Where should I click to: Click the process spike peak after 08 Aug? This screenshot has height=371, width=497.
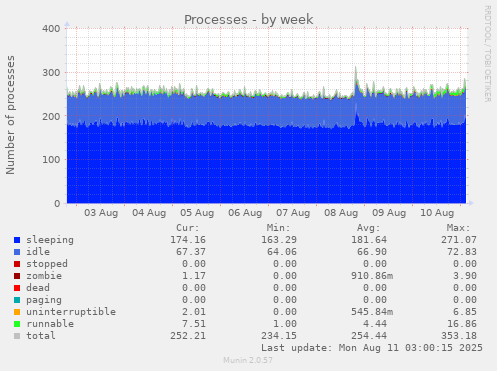pyautogui.click(x=356, y=68)
